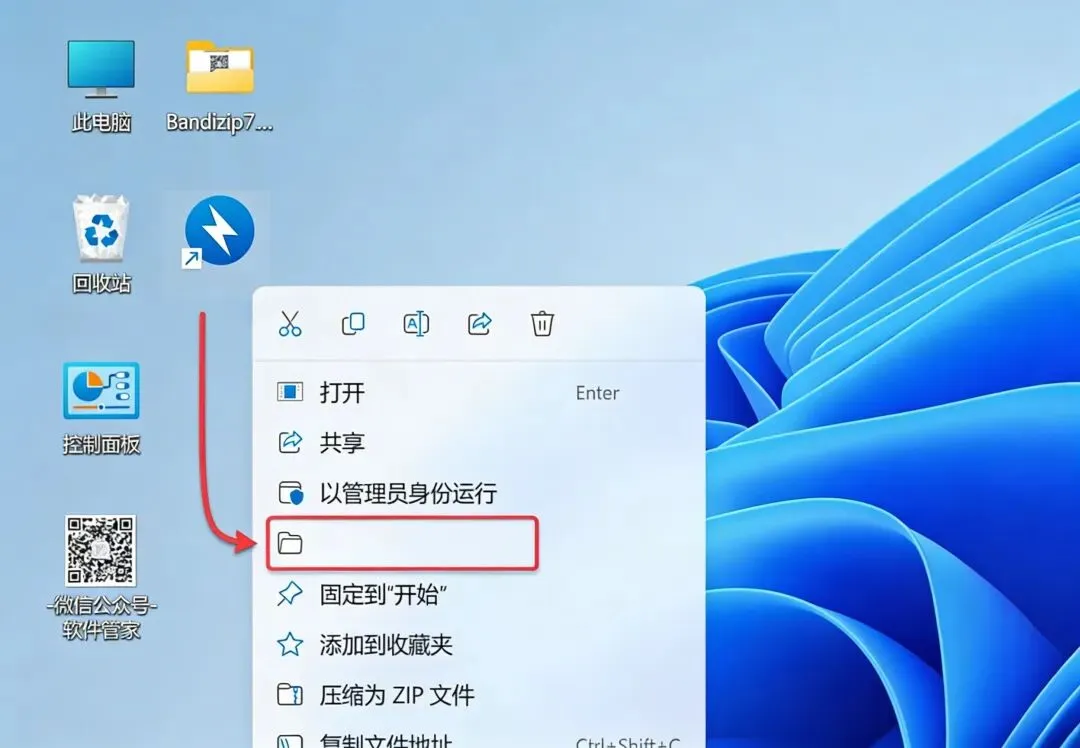This screenshot has width=1080, height=748.
Task: Select the Bandizip lightning shortcut icon
Action: pyautogui.click(x=218, y=232)
